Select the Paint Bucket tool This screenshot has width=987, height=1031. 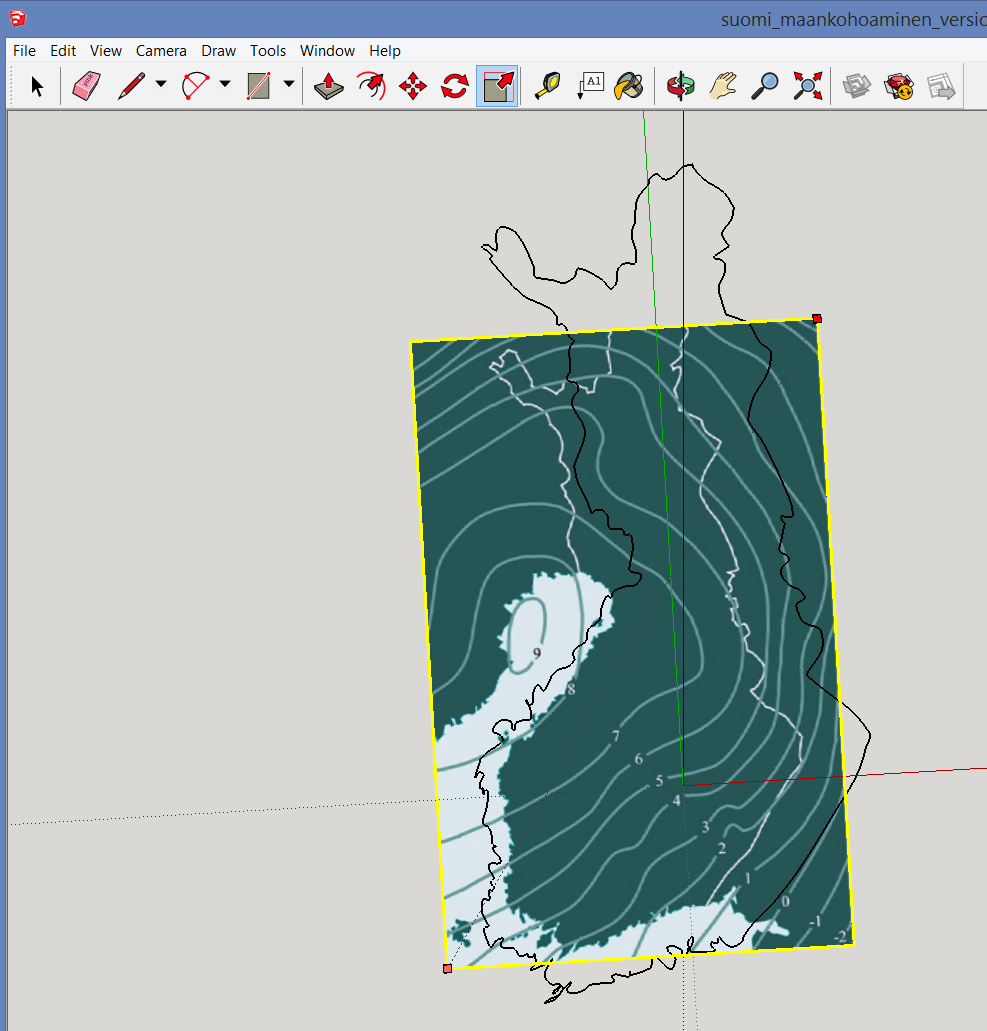(x=629, y=86)
